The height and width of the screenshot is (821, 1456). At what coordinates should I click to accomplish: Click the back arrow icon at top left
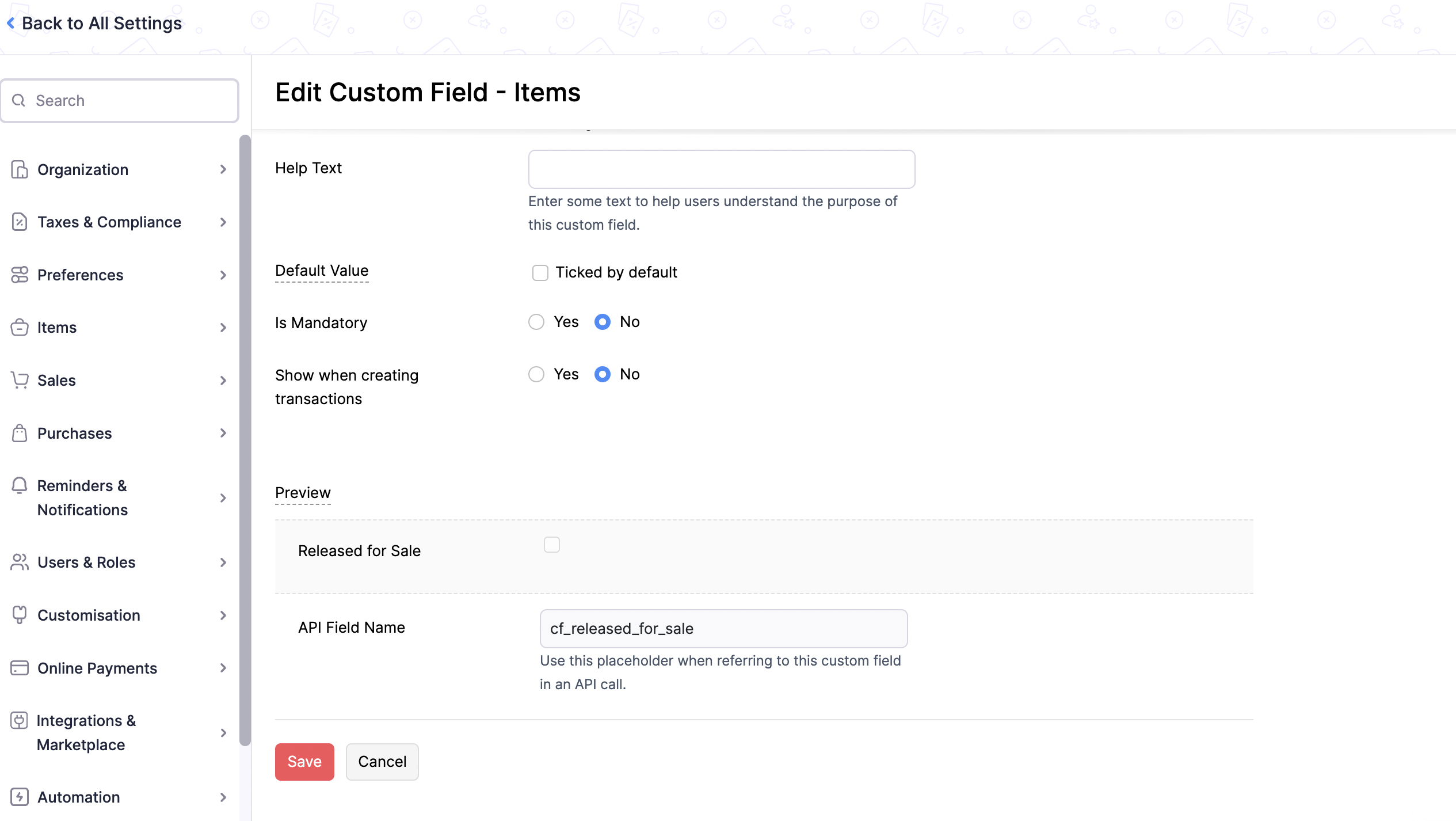click(x=10, y=24)
